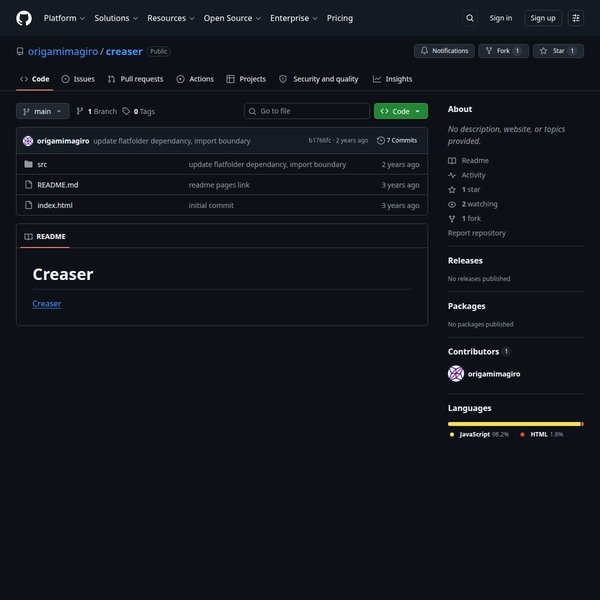The height and width of the screenshot is (600, 600).
Task: Click the fork icon in Fork button
Action: pos(489,51)
